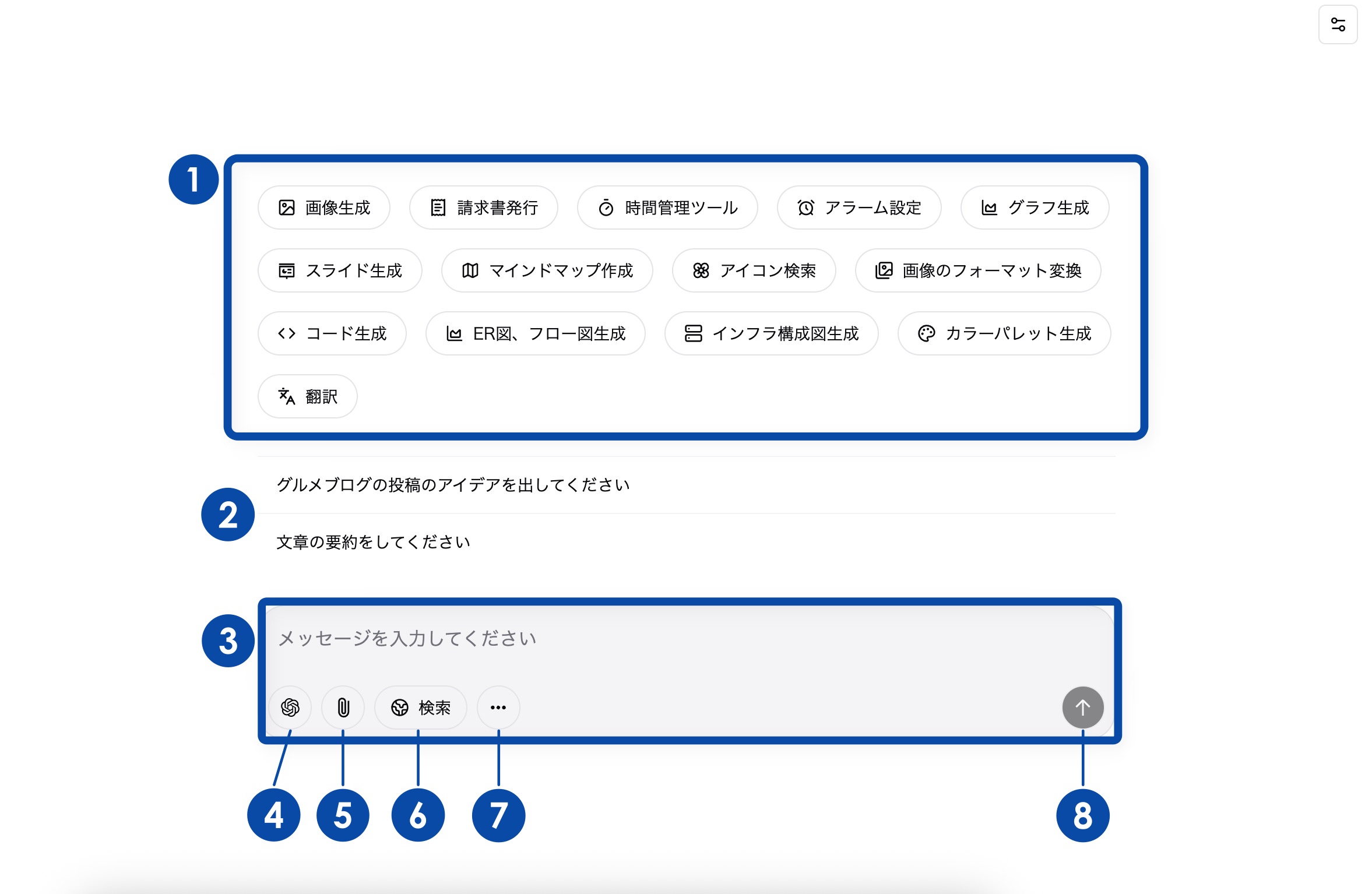Image resolution: width=1372 pixels, height=894 pixels.
Task: Select the アイコン検索 chip
Action: pyautogui.click(x=754, y=270)
